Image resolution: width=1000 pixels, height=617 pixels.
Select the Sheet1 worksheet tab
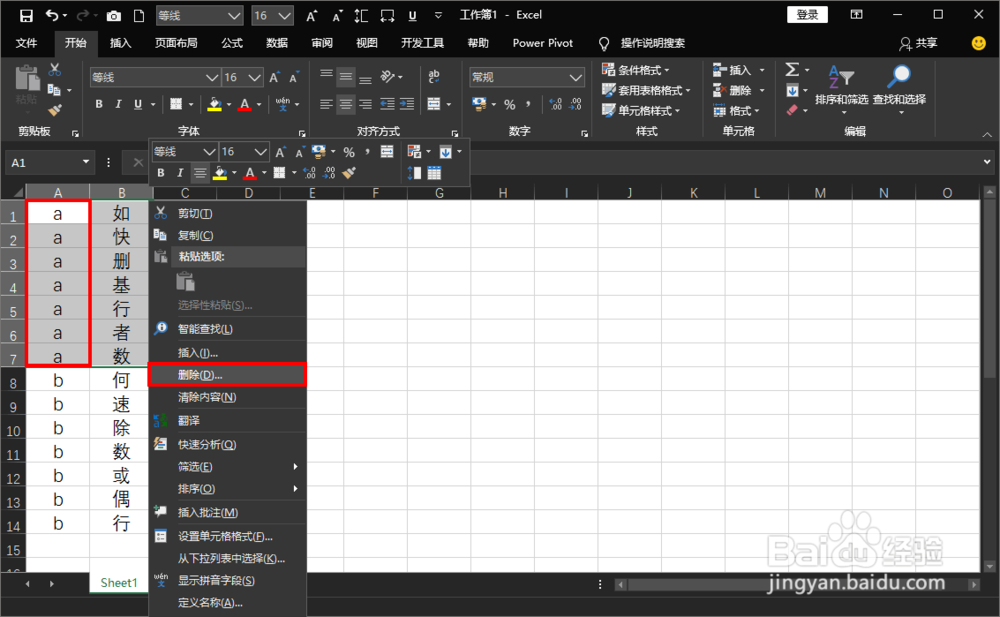(119, 583)
